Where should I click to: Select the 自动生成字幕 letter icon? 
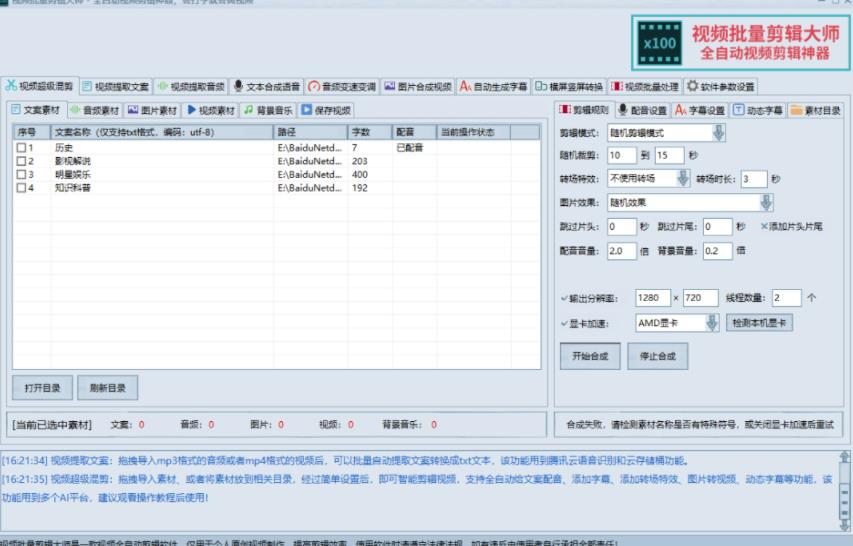(465, 86)
